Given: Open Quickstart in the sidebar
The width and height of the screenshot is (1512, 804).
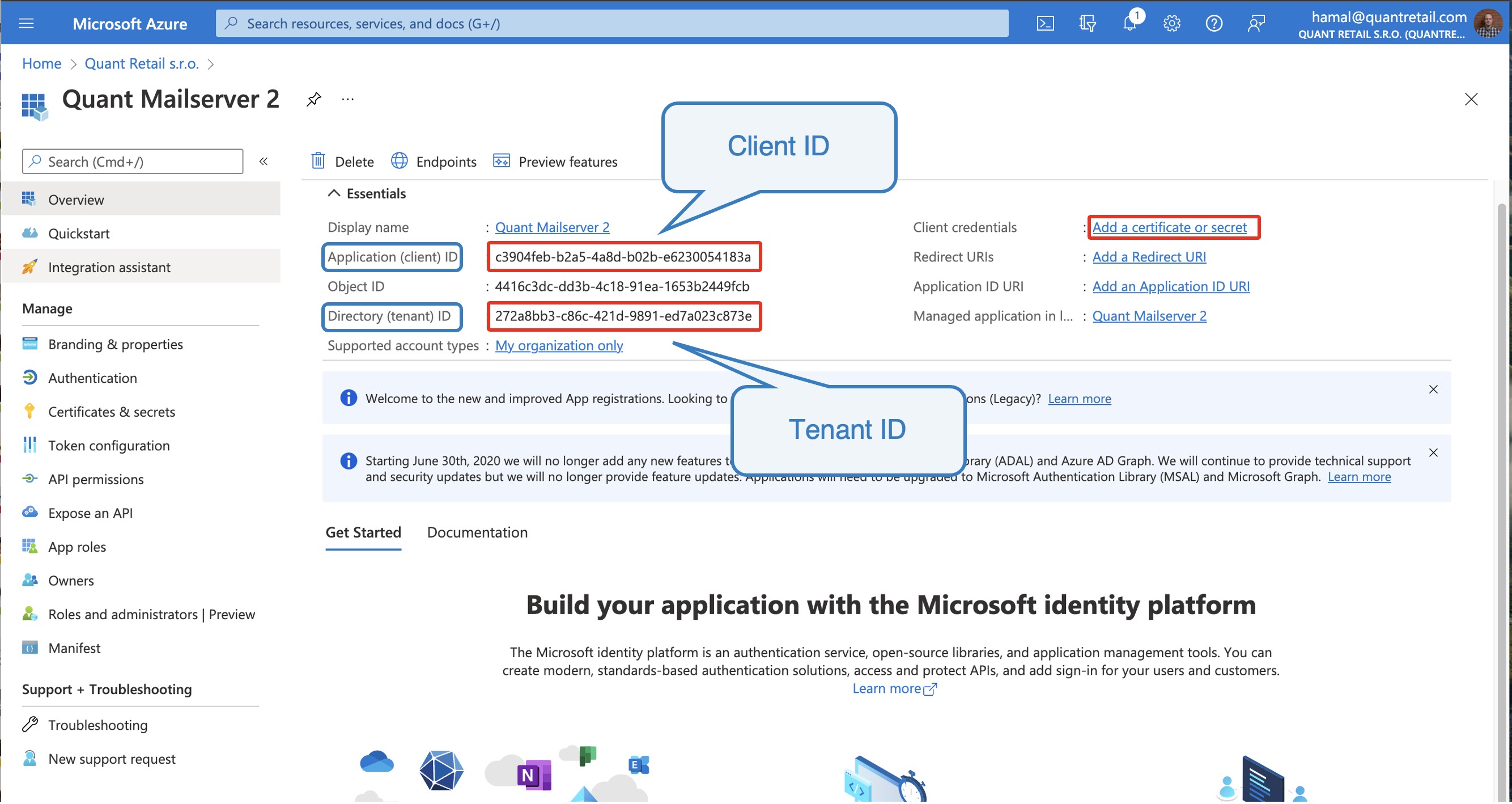Looking at the screenshot, I should point(141,234).
